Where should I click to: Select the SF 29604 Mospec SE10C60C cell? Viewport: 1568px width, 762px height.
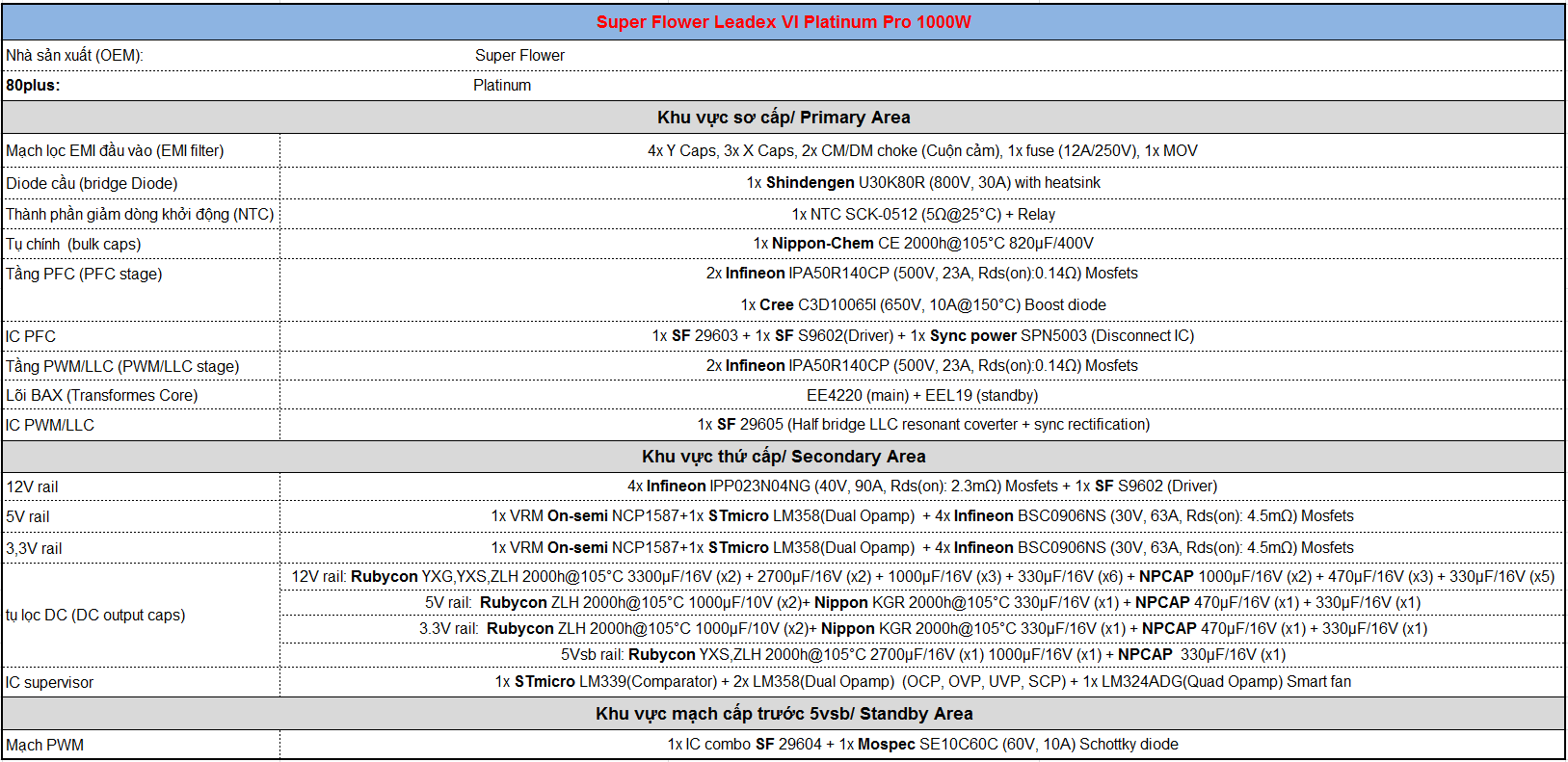click(922, 745)
